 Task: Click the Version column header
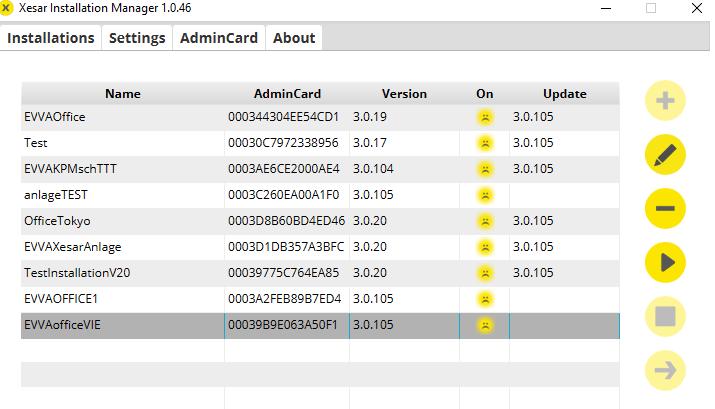point(404,93)
